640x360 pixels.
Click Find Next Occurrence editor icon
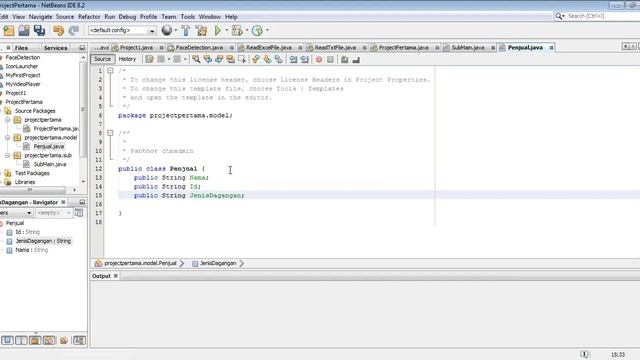coord(219,60)
